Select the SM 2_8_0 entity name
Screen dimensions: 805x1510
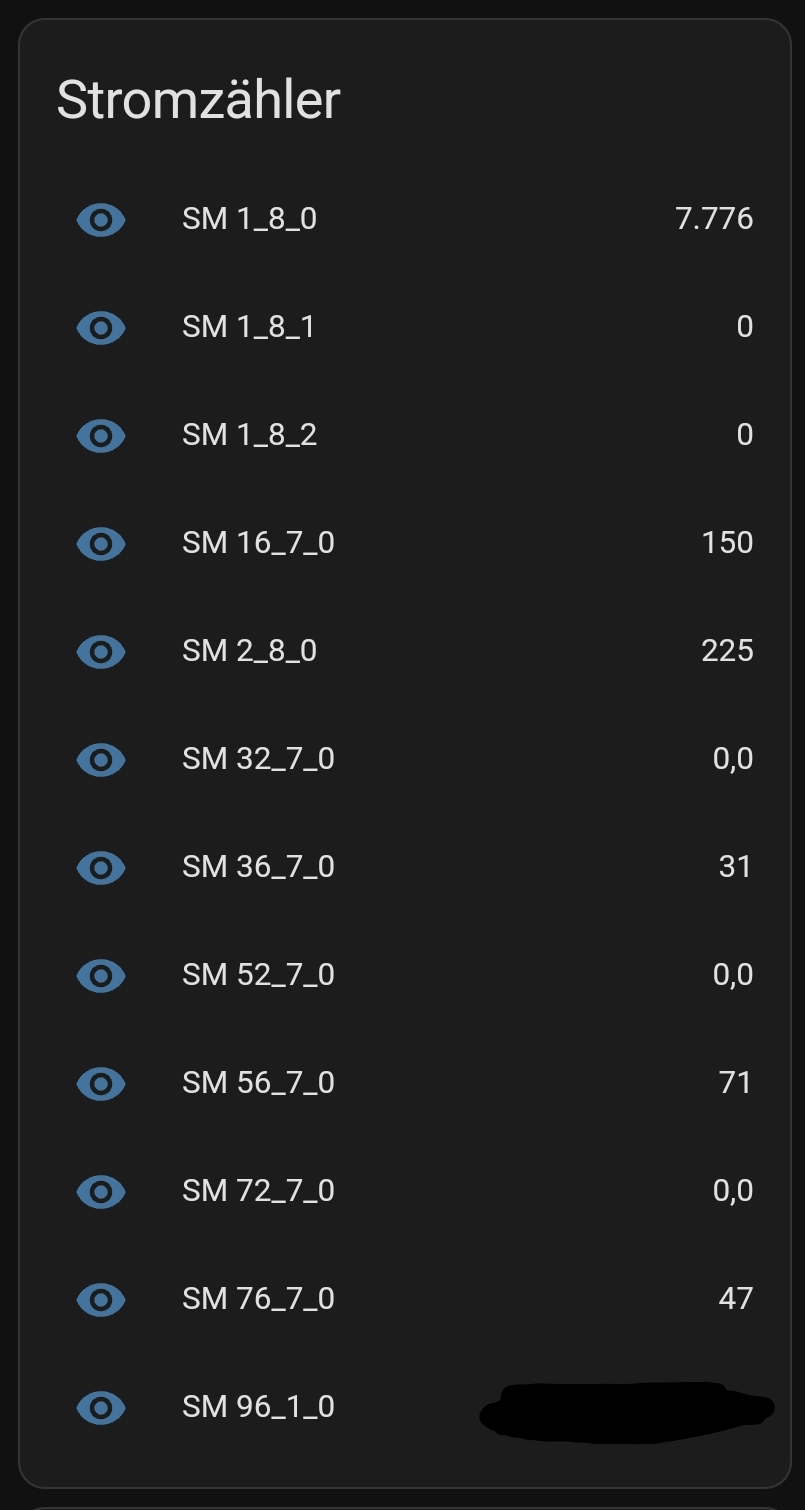click(x=249, y=651)
